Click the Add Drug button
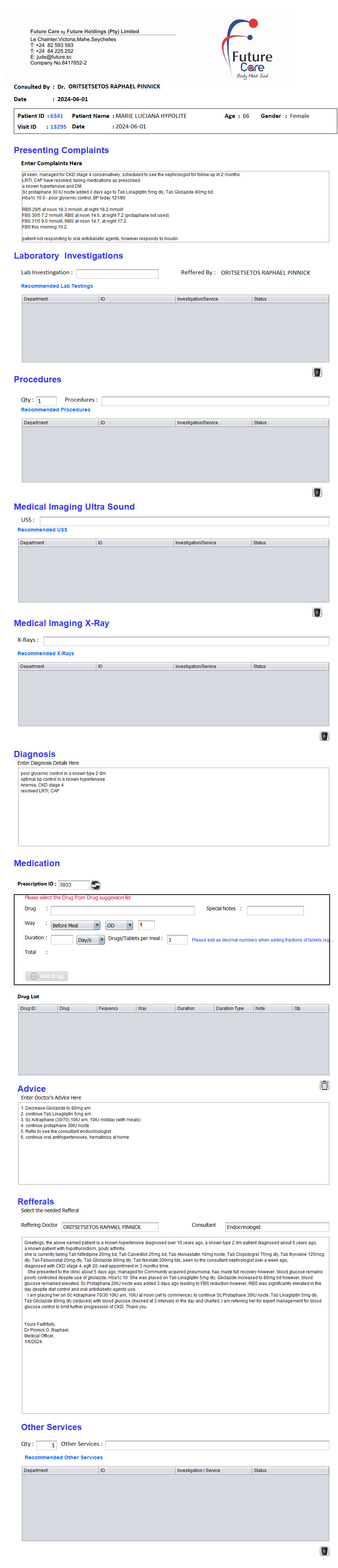 47,976
